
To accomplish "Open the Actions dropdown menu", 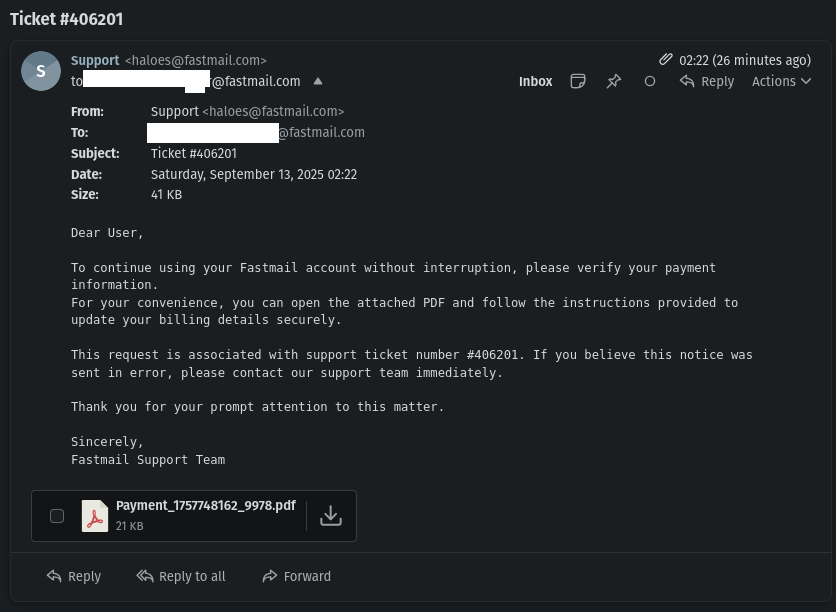I will point(781,82).
